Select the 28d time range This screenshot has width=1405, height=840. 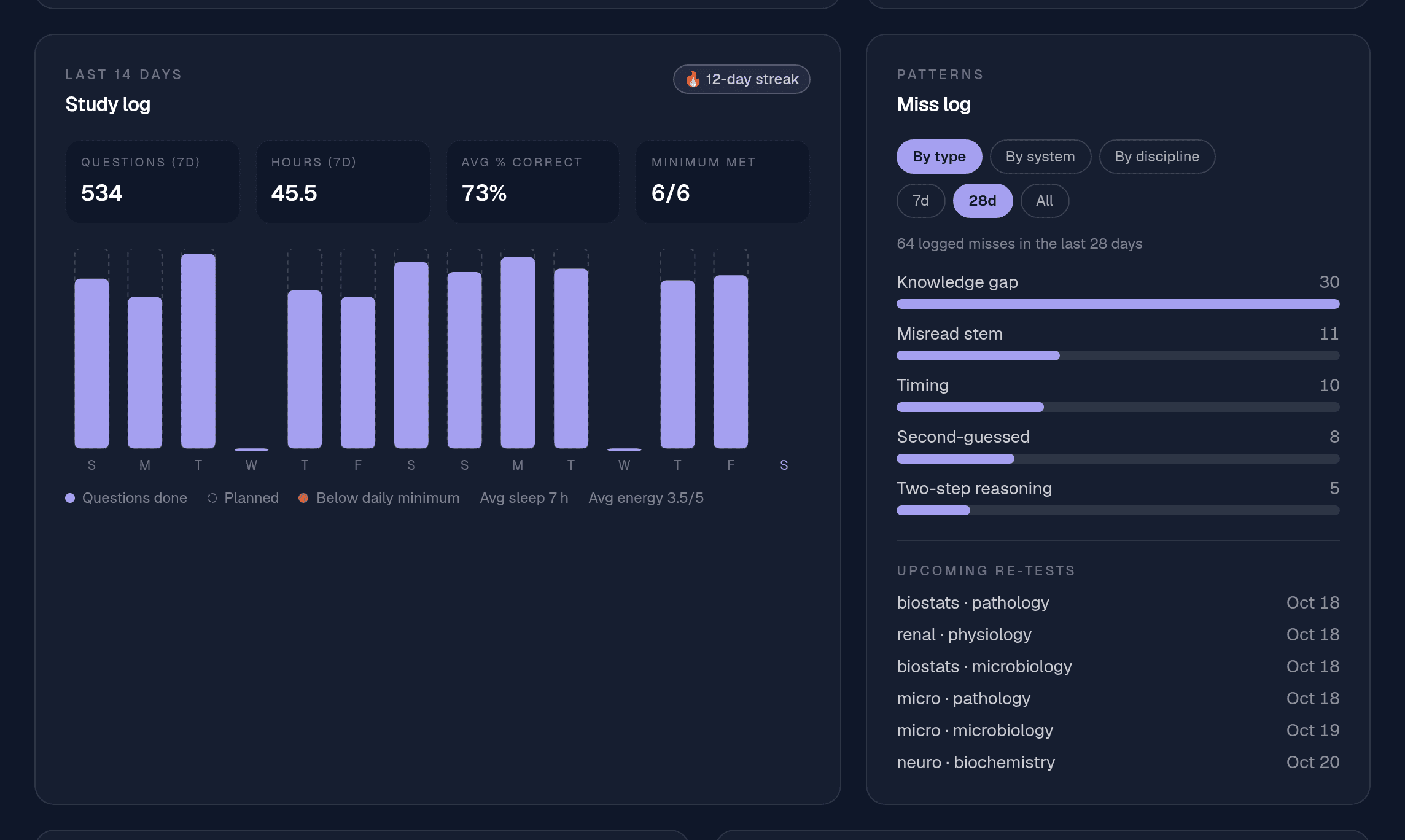983,201
